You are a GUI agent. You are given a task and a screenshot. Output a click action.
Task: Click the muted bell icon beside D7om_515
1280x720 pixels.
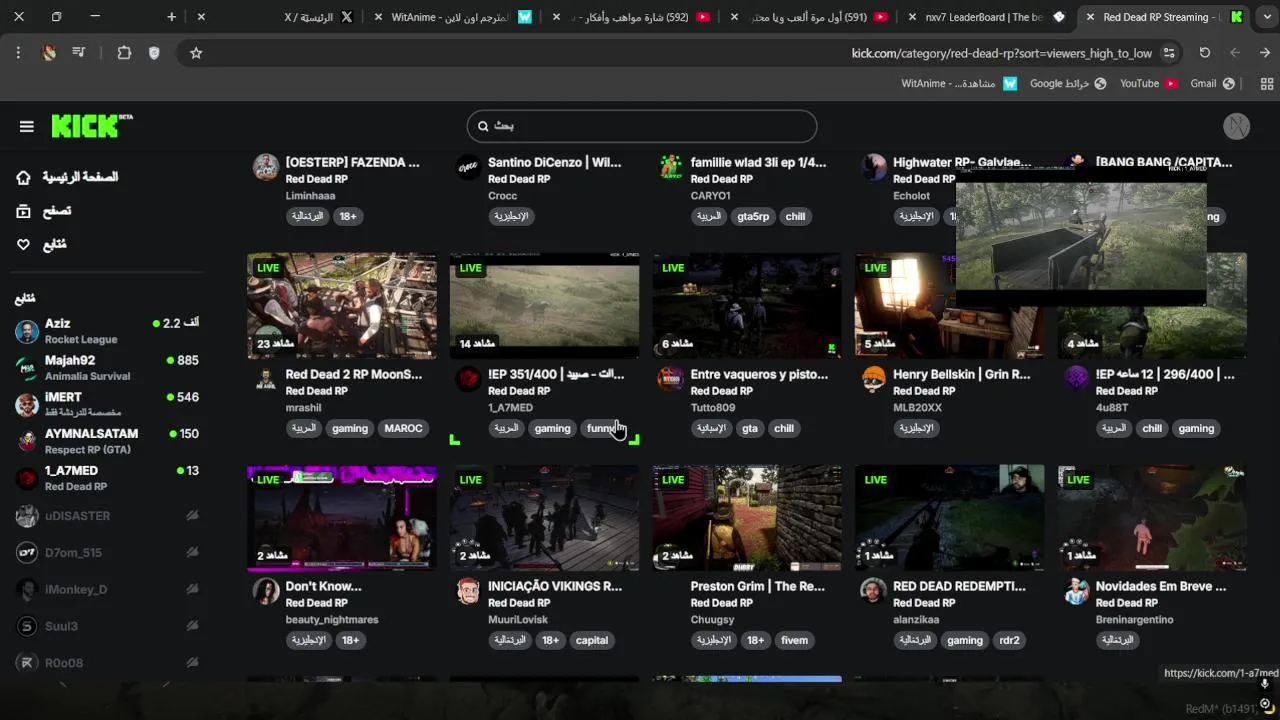[192, 553]
